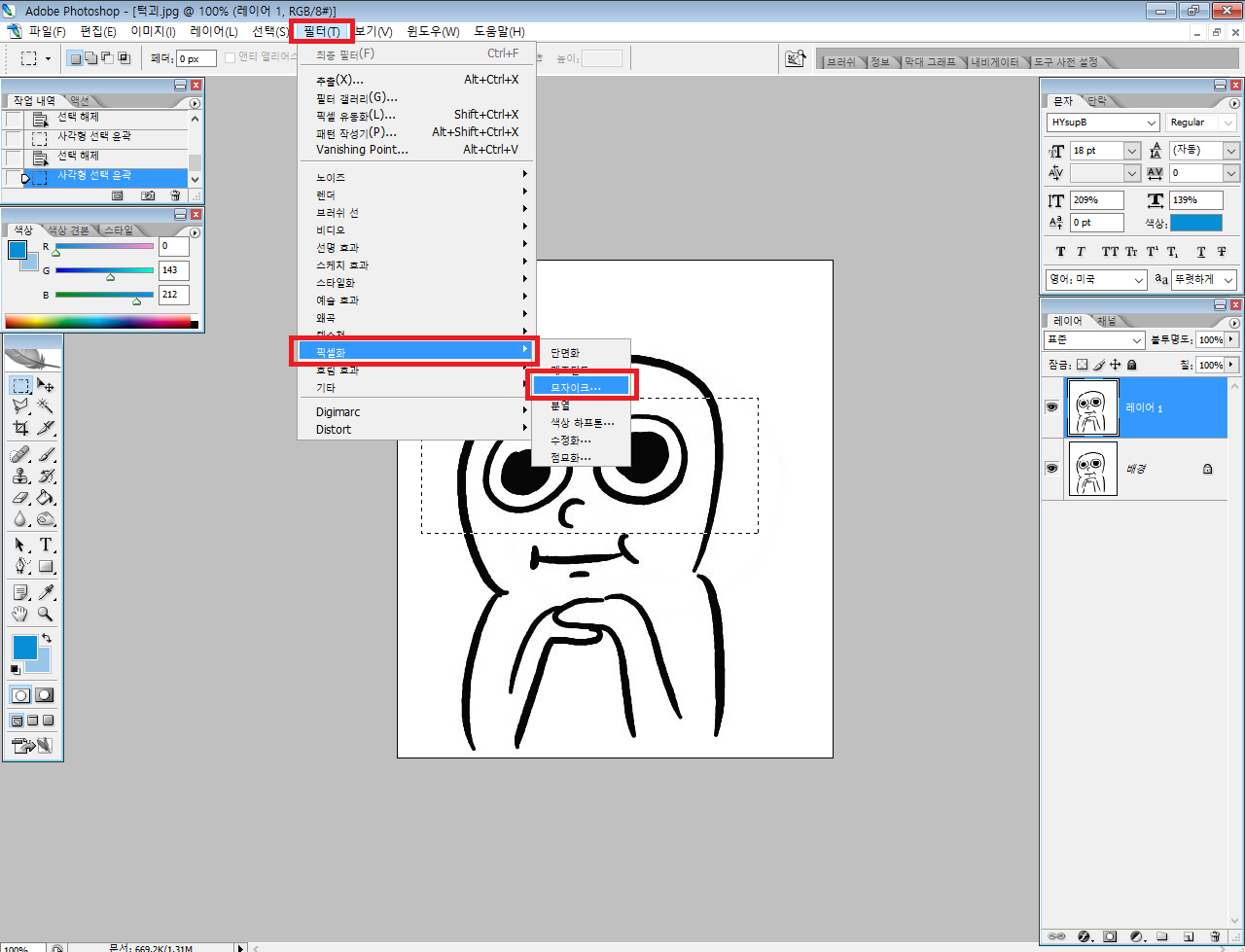This screenshot has width=1245, height=952.
Task: Open the 표준 blend mode dropdown
Action: [1137, 340]
